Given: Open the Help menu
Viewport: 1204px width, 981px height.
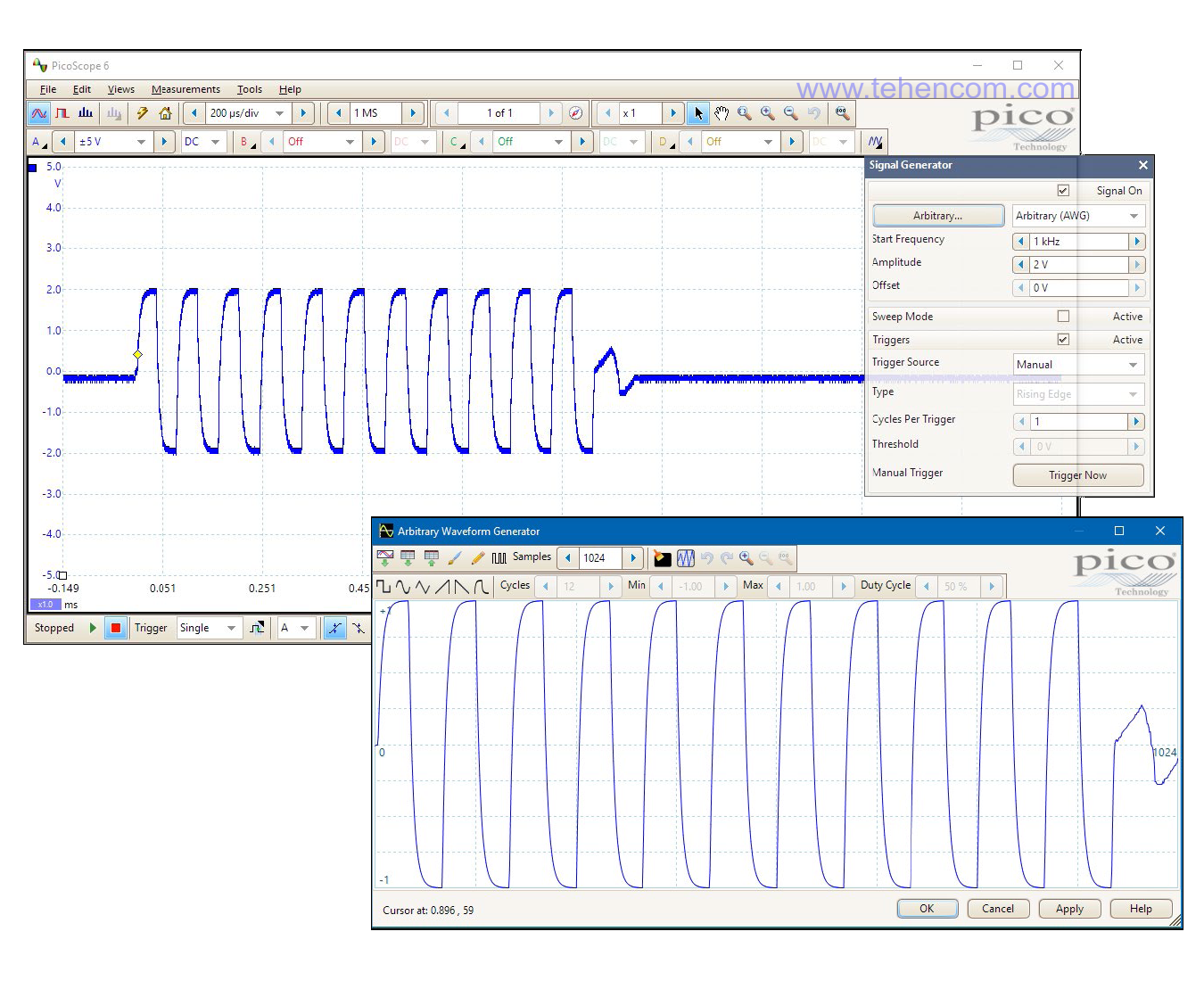Looking at the screenshot, I should 290,89.
